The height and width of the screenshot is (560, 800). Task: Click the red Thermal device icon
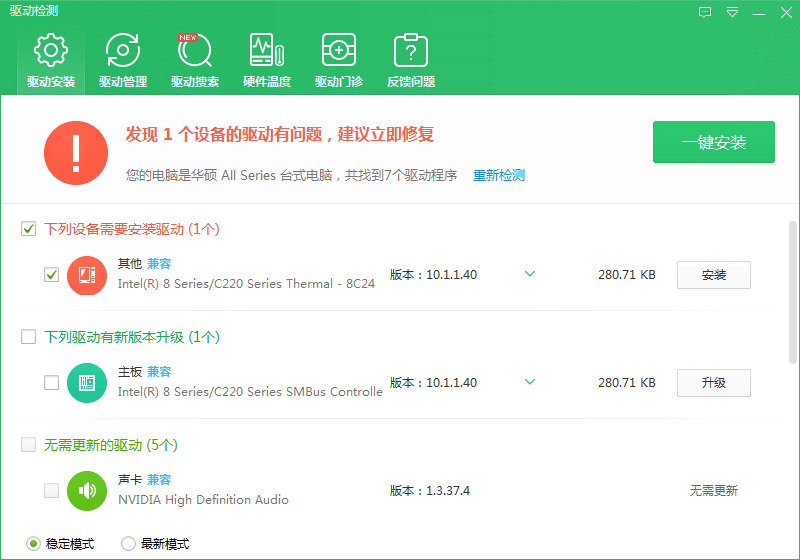tap(87, 275)
